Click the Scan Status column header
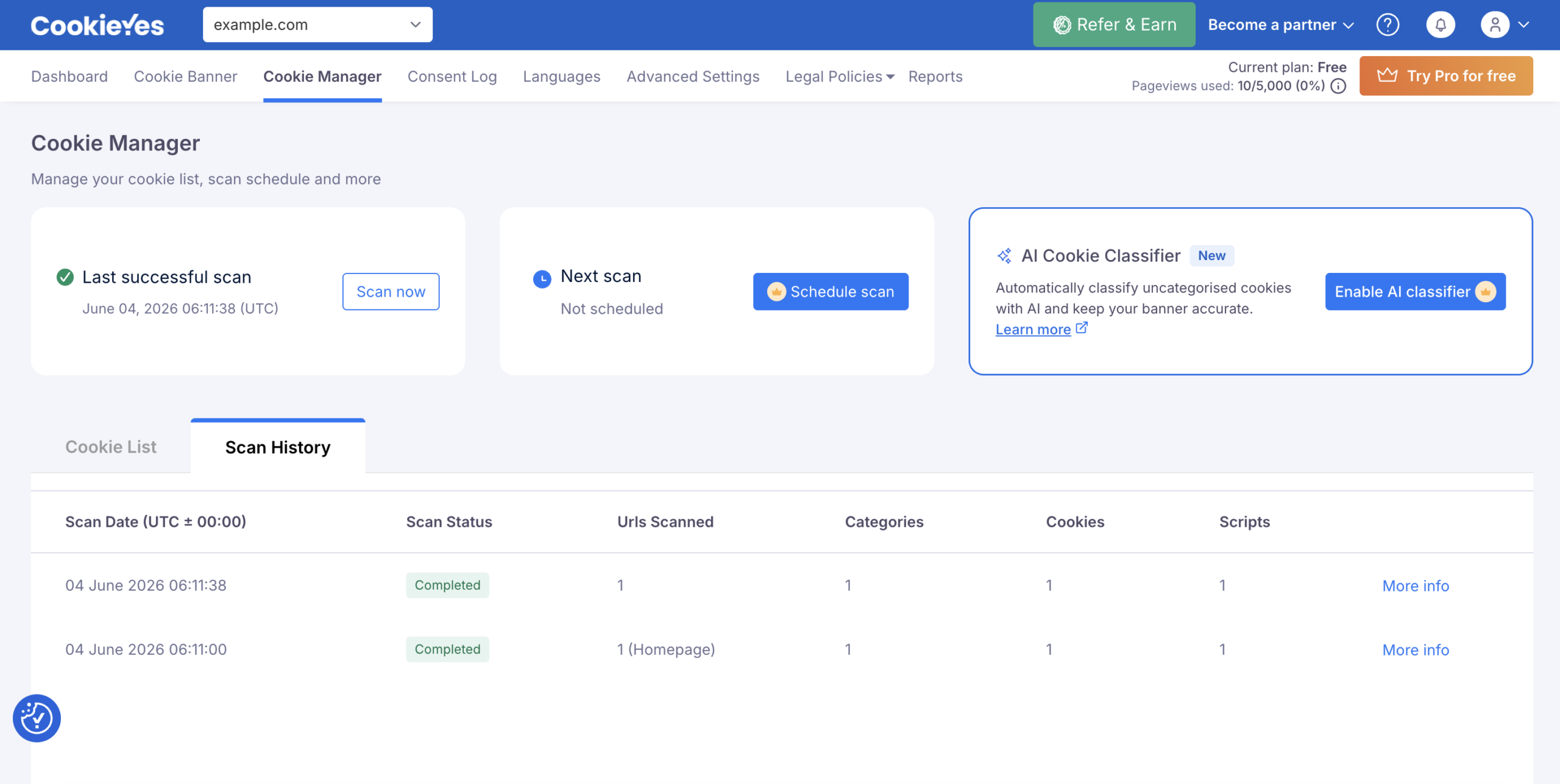 (x=449, y=522)
